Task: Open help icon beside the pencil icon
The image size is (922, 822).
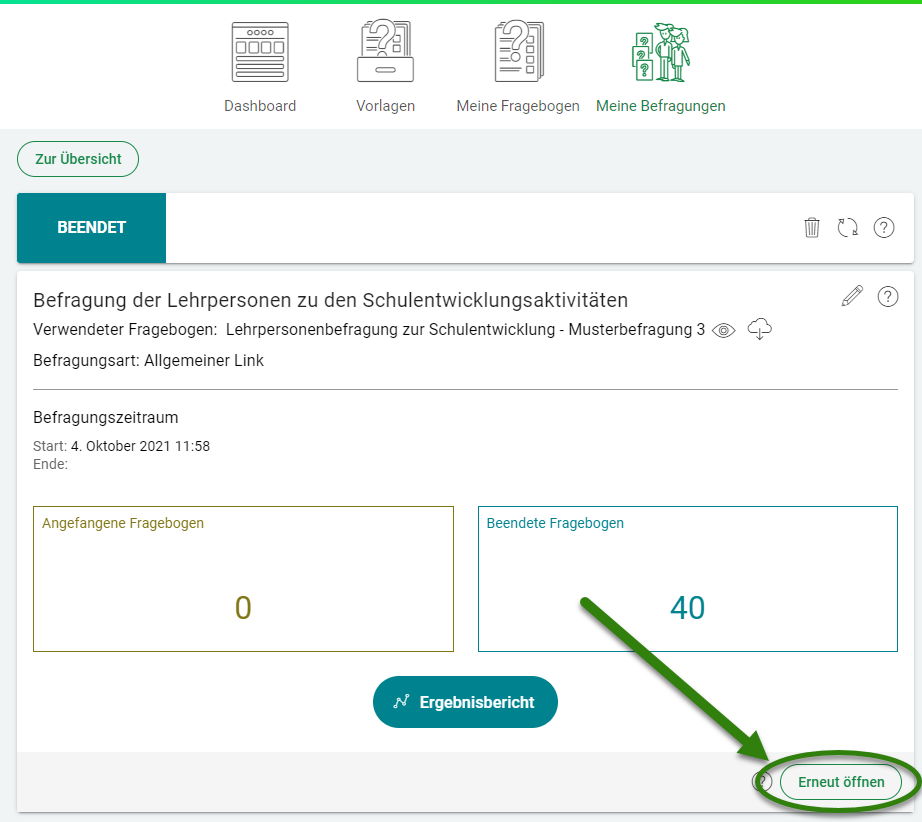Action: [x=887, y=296]
